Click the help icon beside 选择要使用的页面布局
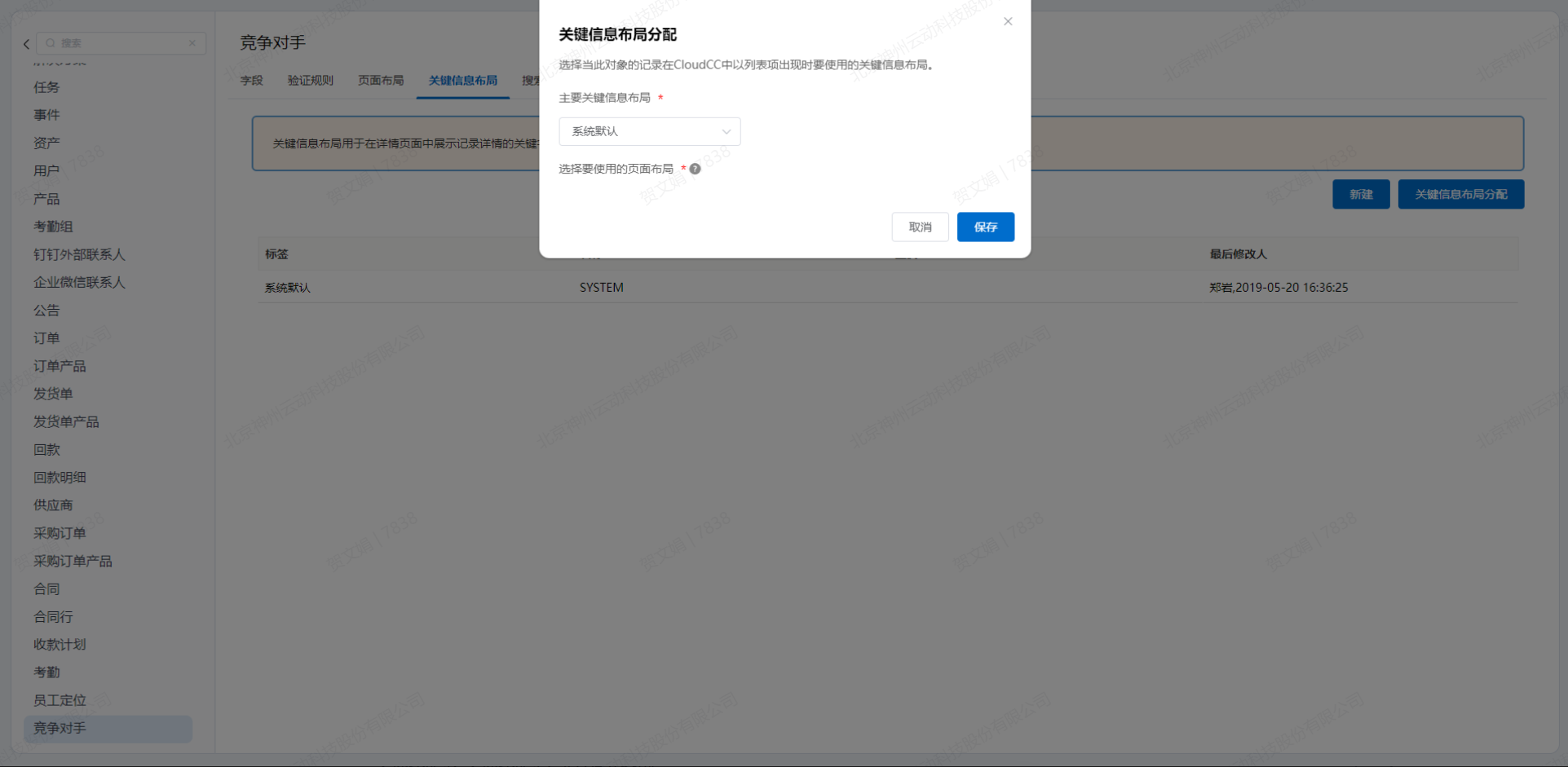1568x767 pixels. (x=695, y=169)
